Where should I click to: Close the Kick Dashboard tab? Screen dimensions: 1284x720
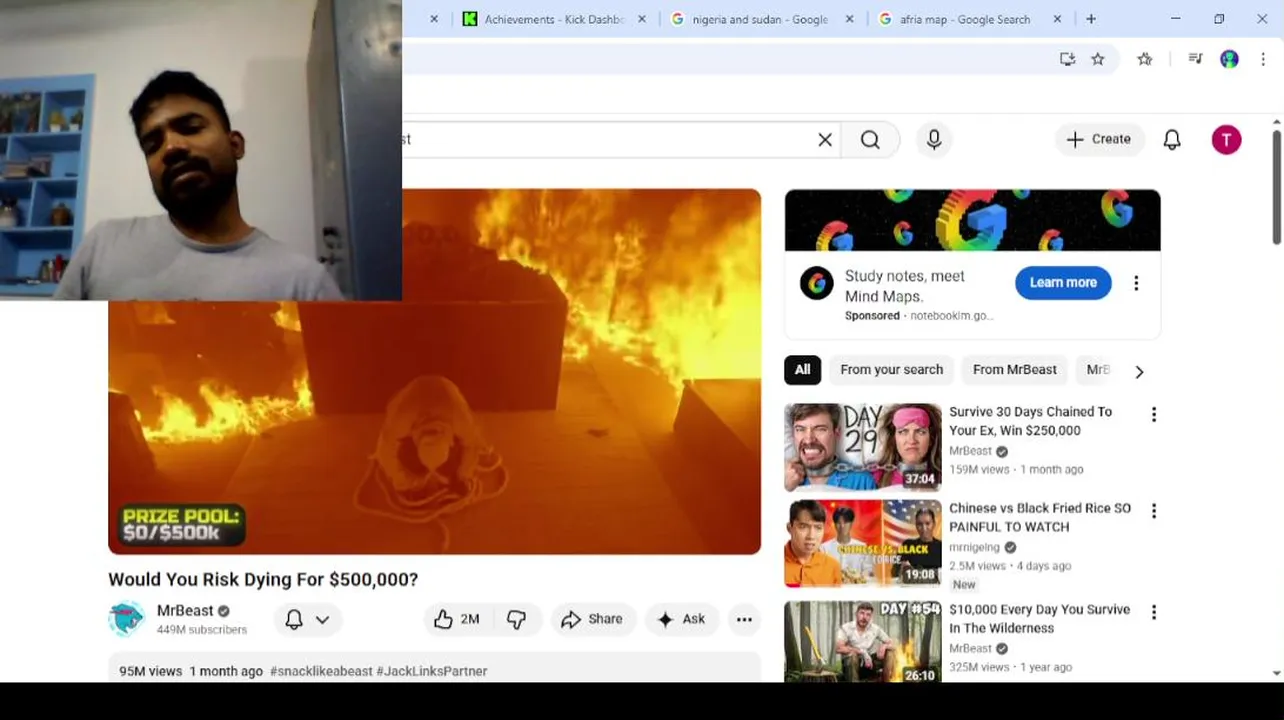(x=642, y=19)
